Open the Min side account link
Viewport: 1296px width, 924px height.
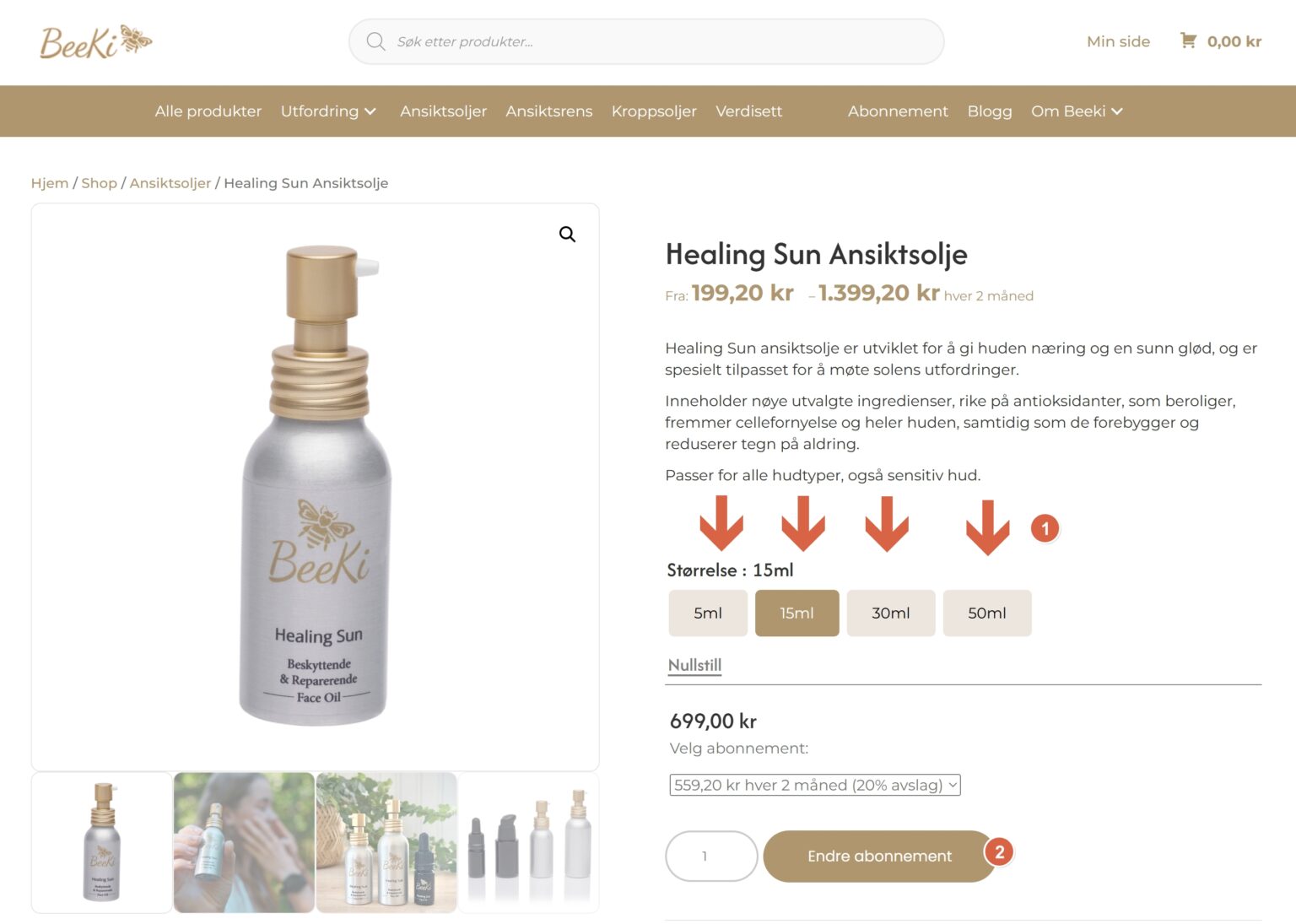(x=1118, y=41)
